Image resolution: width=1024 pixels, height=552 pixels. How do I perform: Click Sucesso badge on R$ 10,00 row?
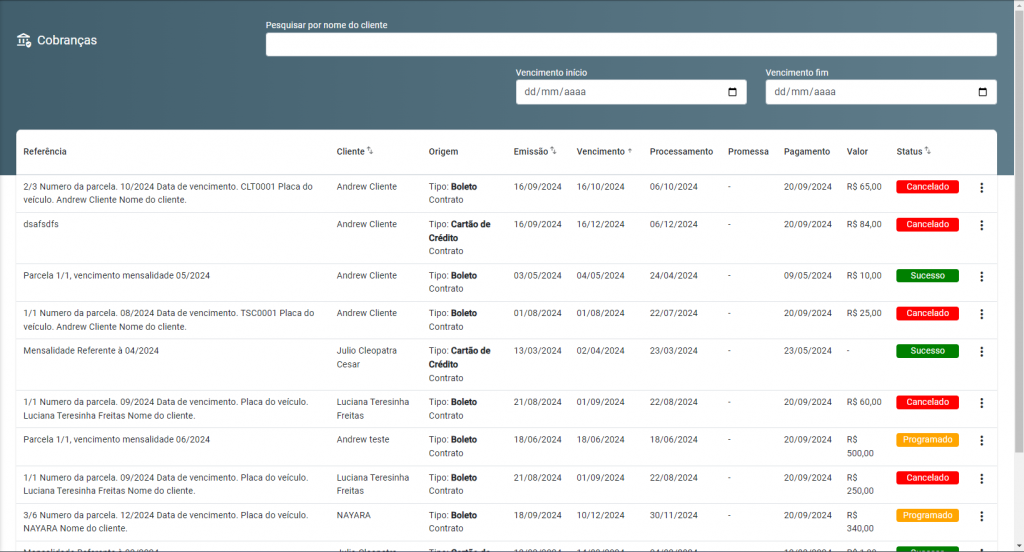coord(927,276)
